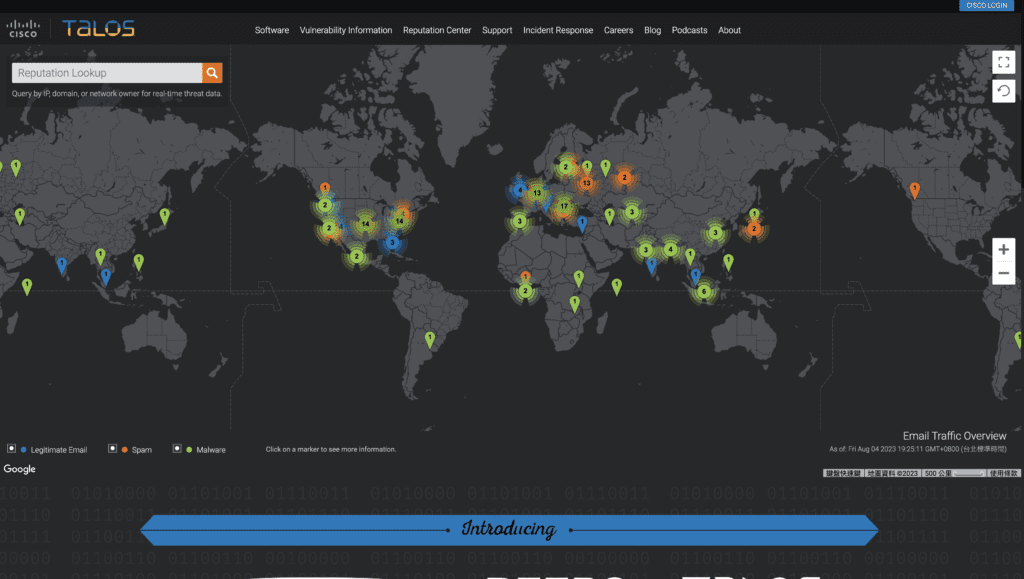Image resolution: width=1024 pixels, height=579 pixels.
Task: Zoom in on the map
Action: coord(1004,249)
